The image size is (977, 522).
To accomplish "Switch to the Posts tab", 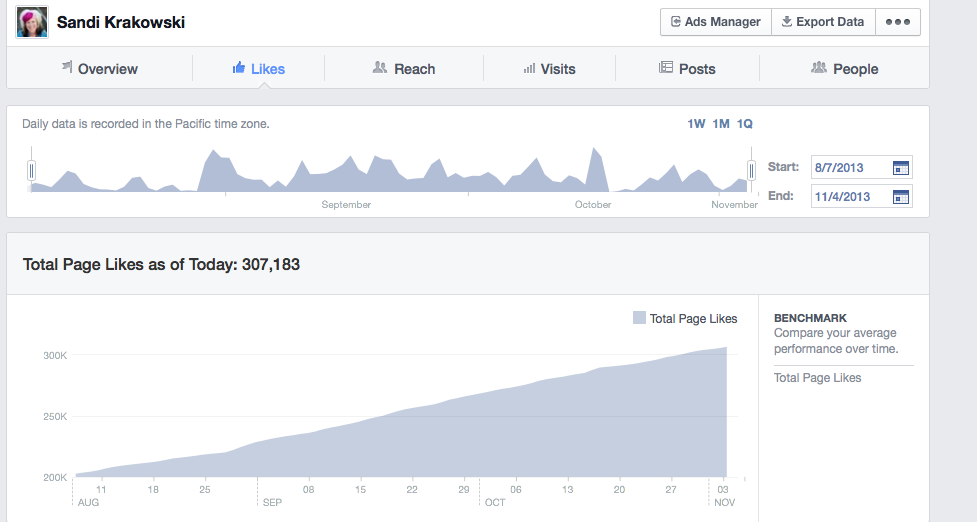I will (x=687, y=69).
